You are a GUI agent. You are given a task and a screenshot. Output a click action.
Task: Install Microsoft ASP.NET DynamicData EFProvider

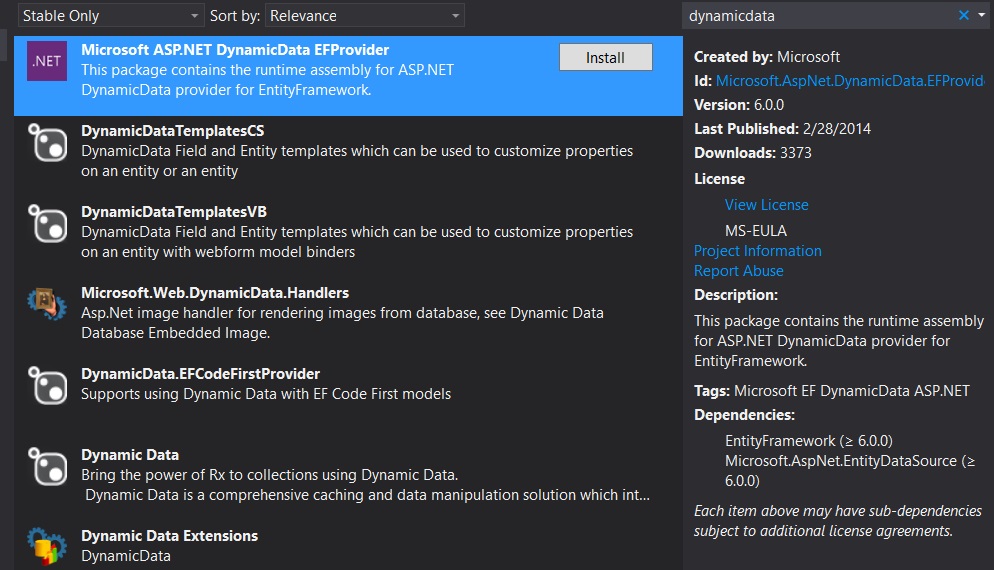(605, 58)
